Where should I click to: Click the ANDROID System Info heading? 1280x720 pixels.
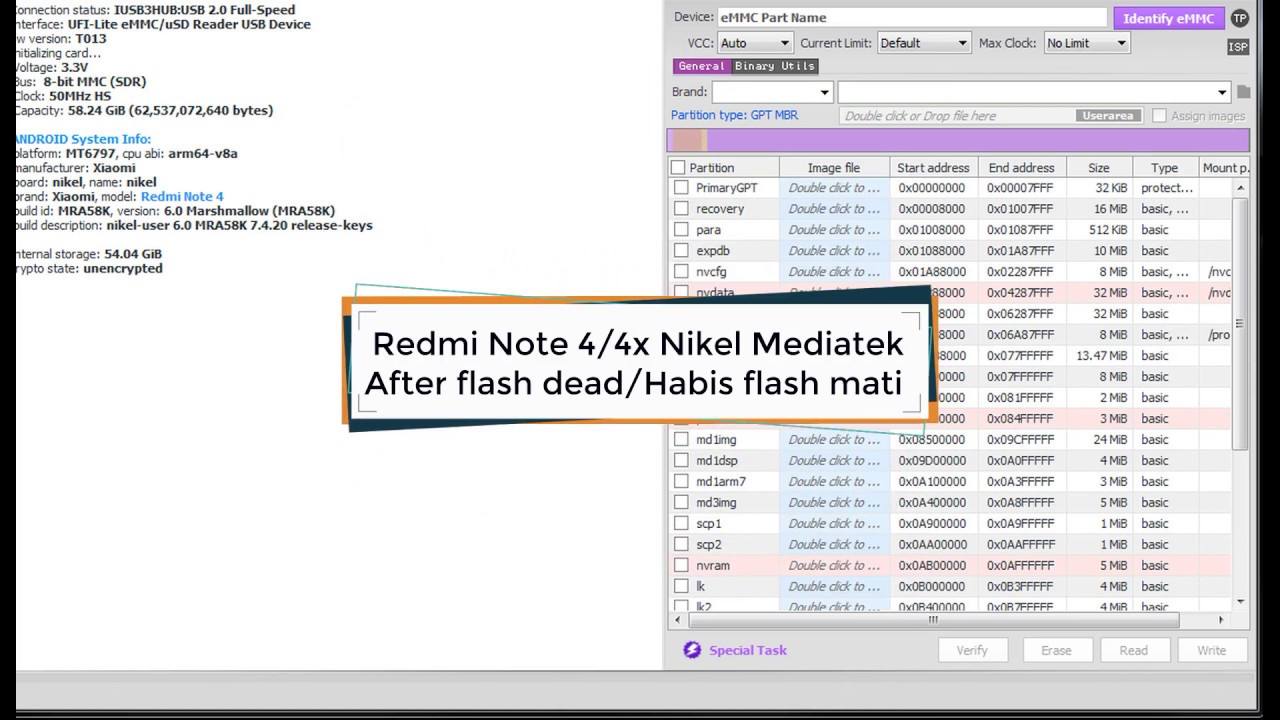(82, 139)
